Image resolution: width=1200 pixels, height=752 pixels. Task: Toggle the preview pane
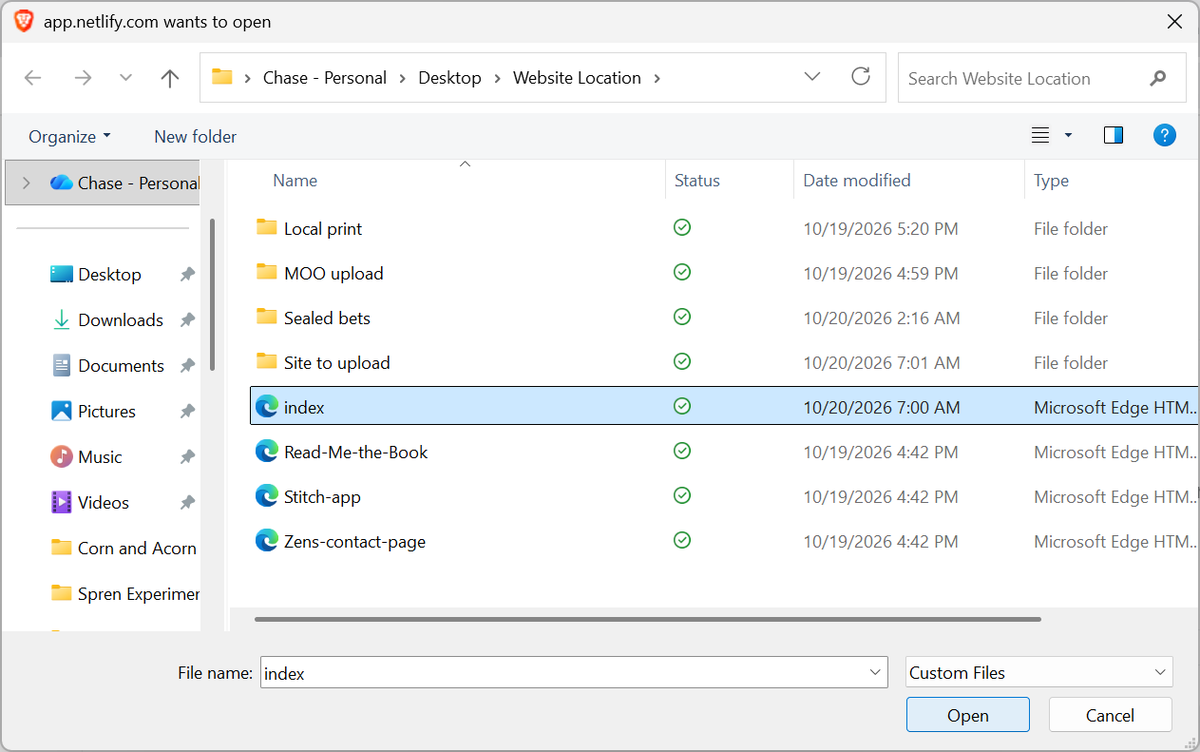[x=1113, y=135]
